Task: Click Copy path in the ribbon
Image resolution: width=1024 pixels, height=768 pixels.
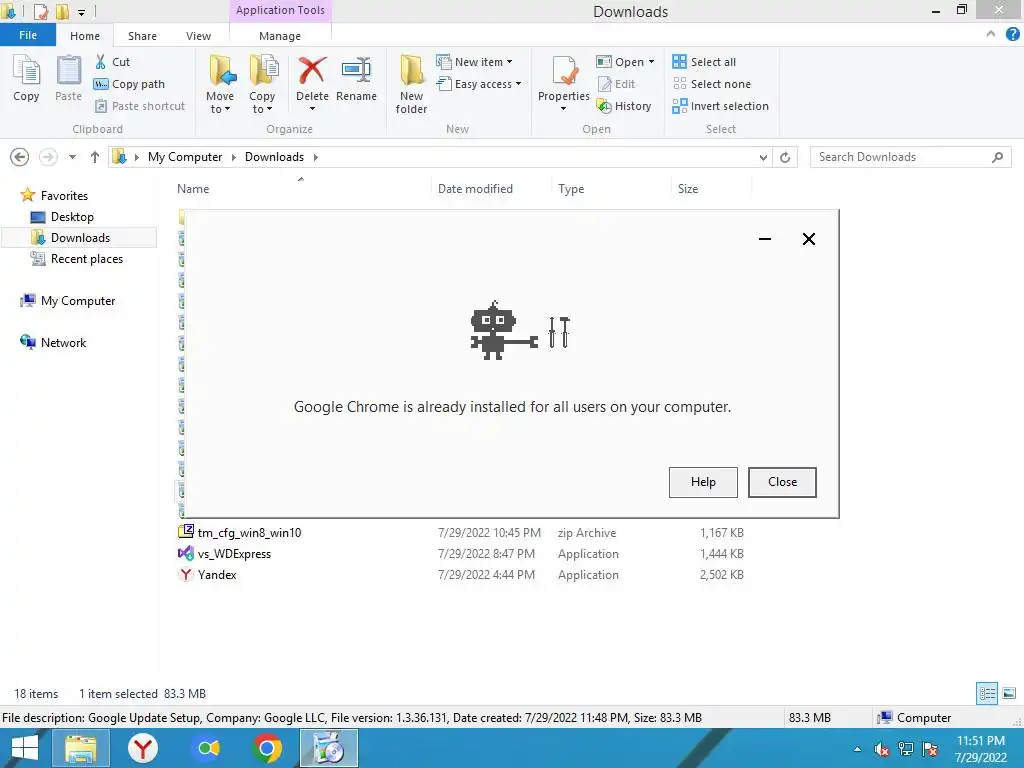Action: [x=129, y=84]
